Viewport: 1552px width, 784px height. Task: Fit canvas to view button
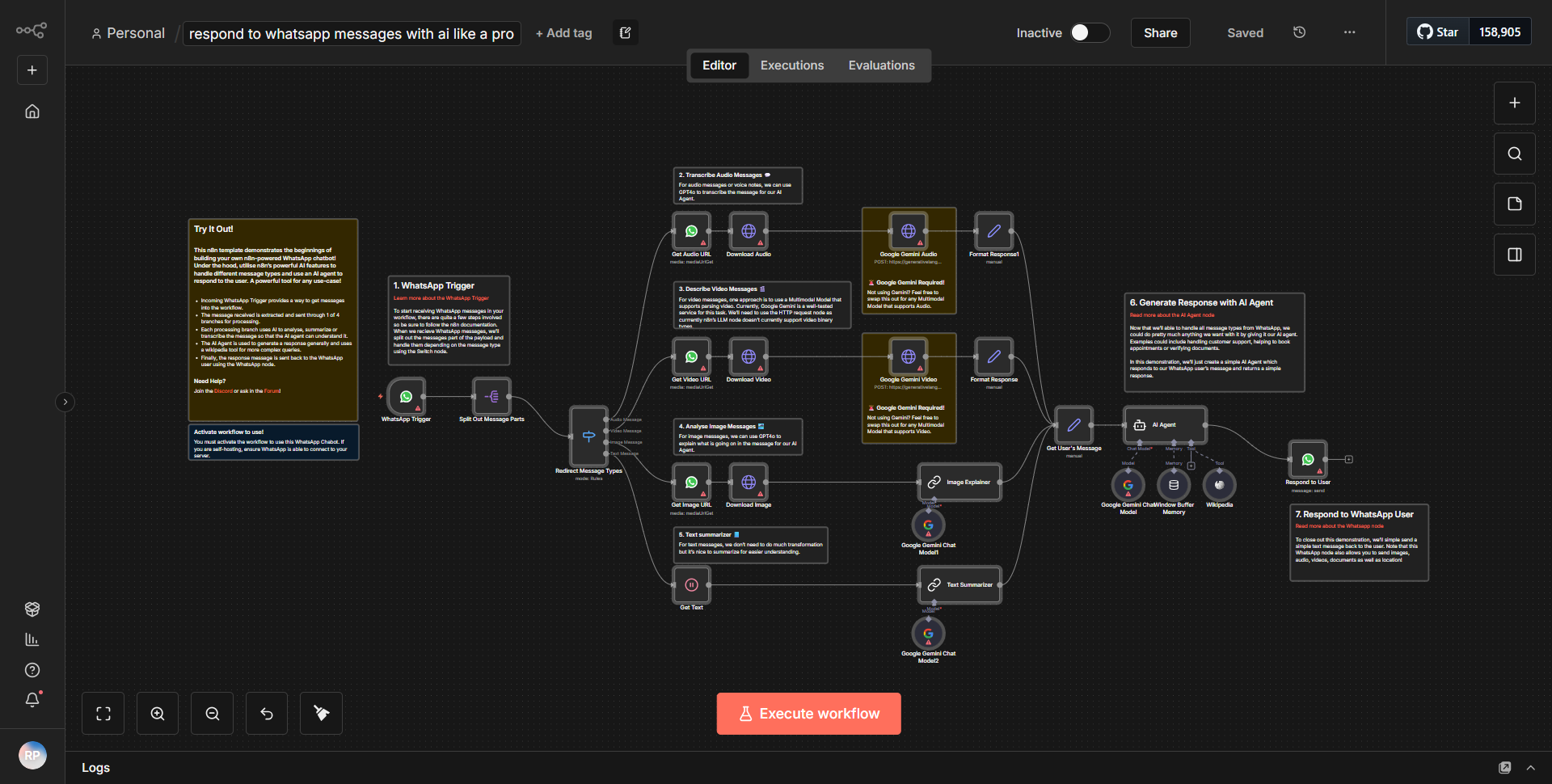pyautogui.click(x=103, y=714)
